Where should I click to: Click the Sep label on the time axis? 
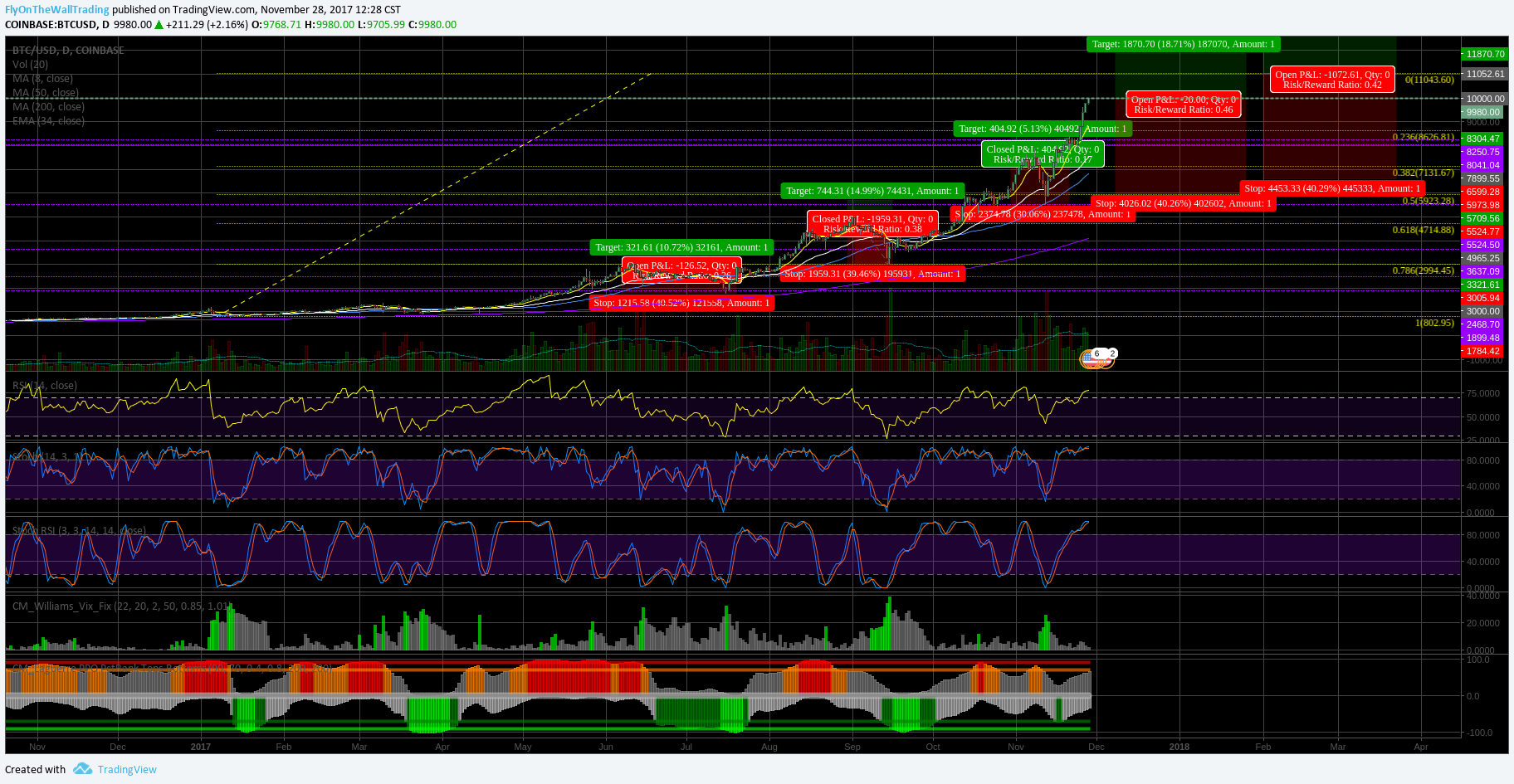[x=852, y=747]
